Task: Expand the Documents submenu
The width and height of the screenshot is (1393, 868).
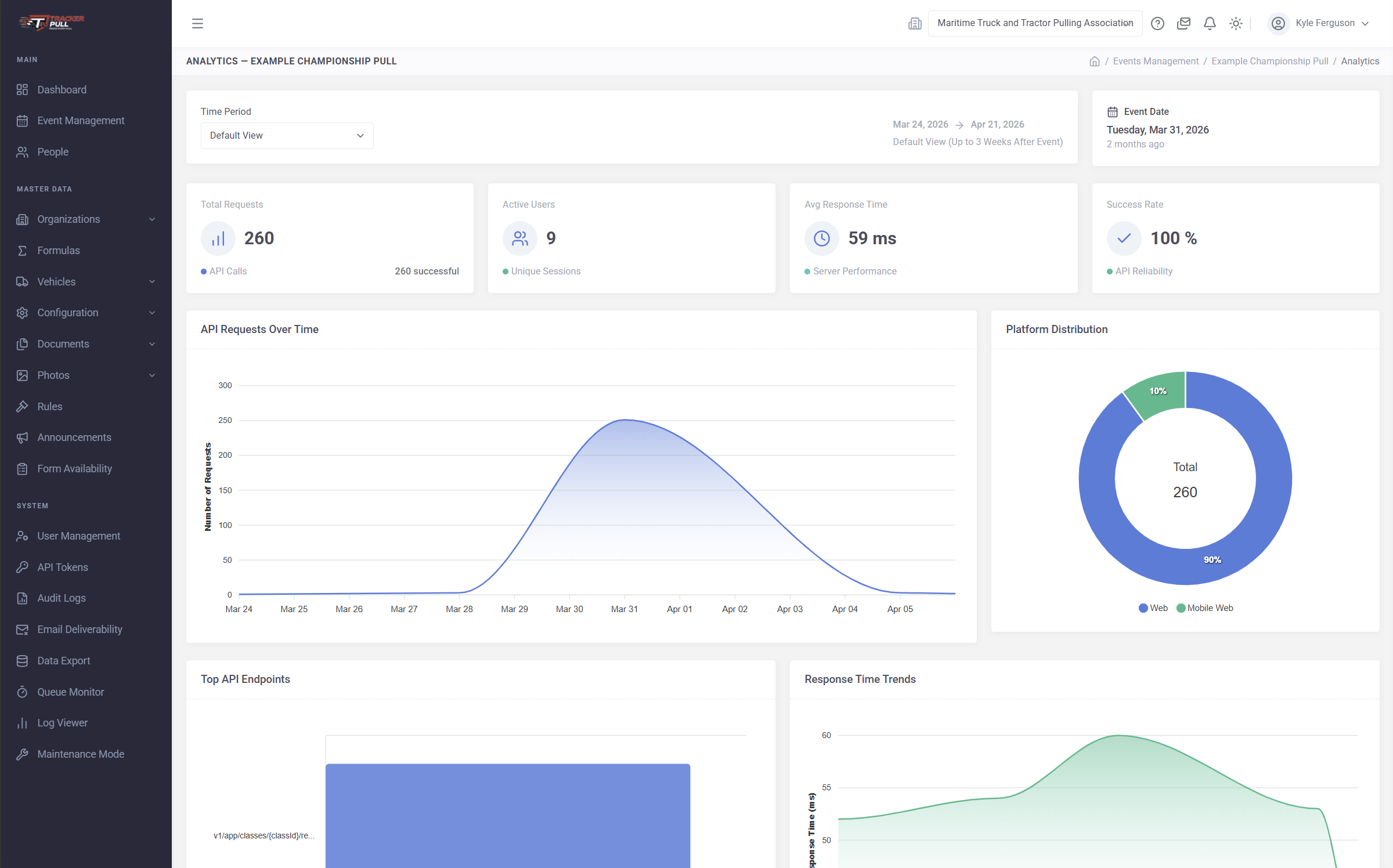Action: click(x=86, y=344)
